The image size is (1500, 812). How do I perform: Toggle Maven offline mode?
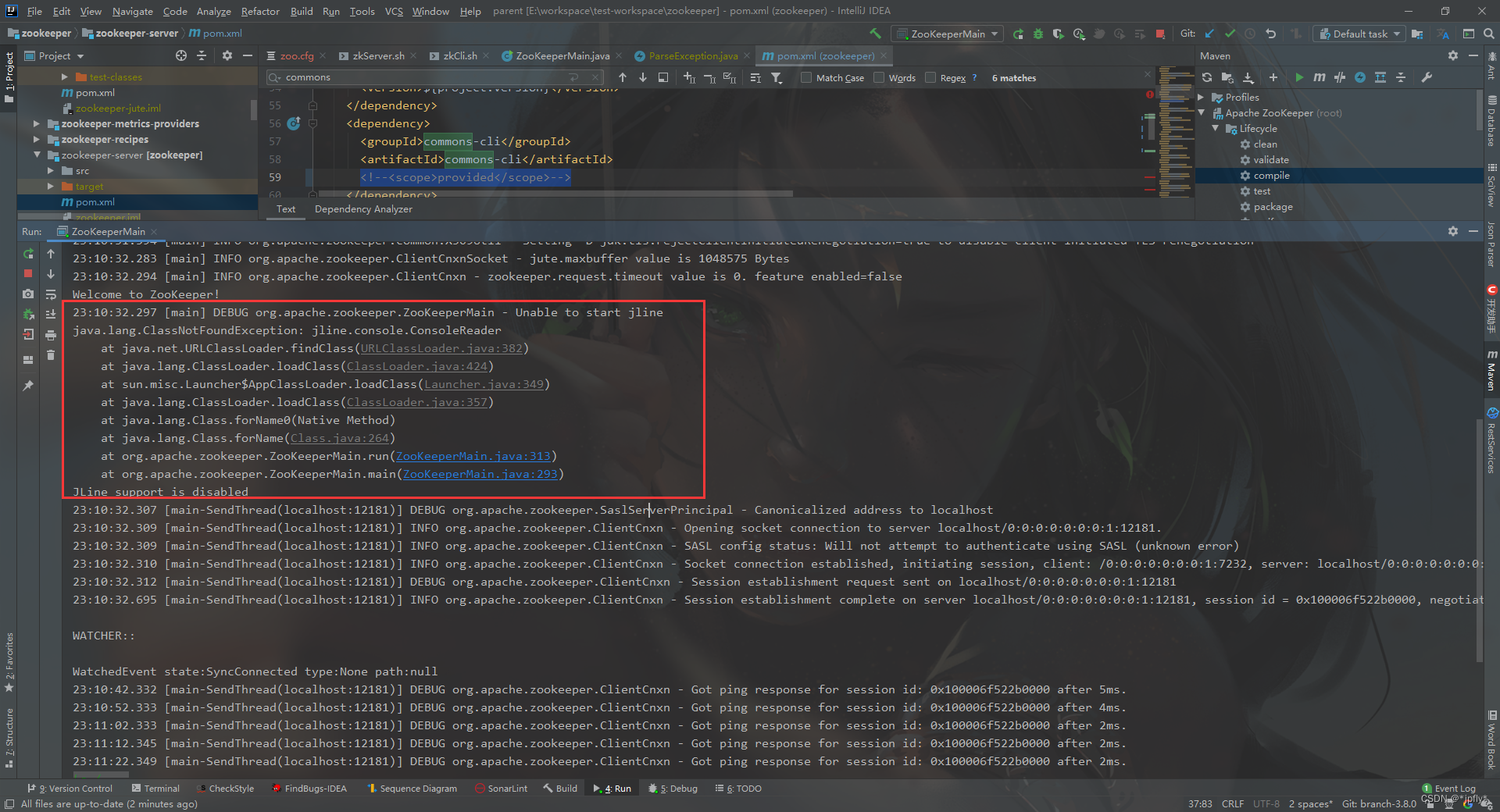pyautogui.click(x=1340, y=77)
